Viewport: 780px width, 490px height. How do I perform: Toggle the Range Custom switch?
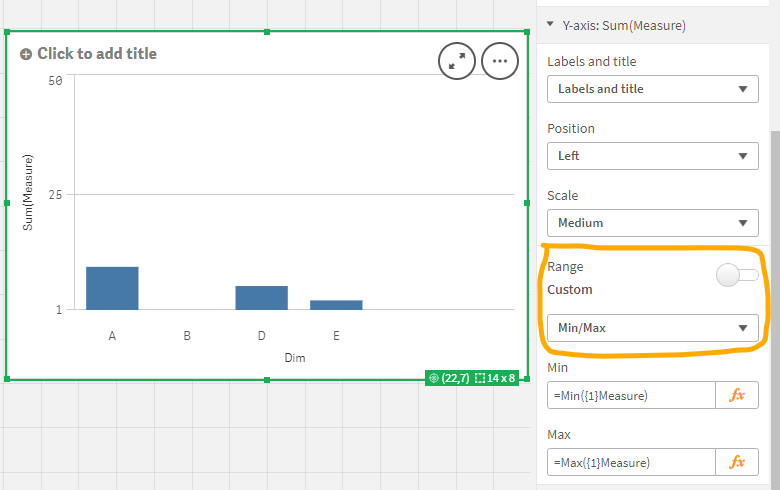[x=738, y=275]
